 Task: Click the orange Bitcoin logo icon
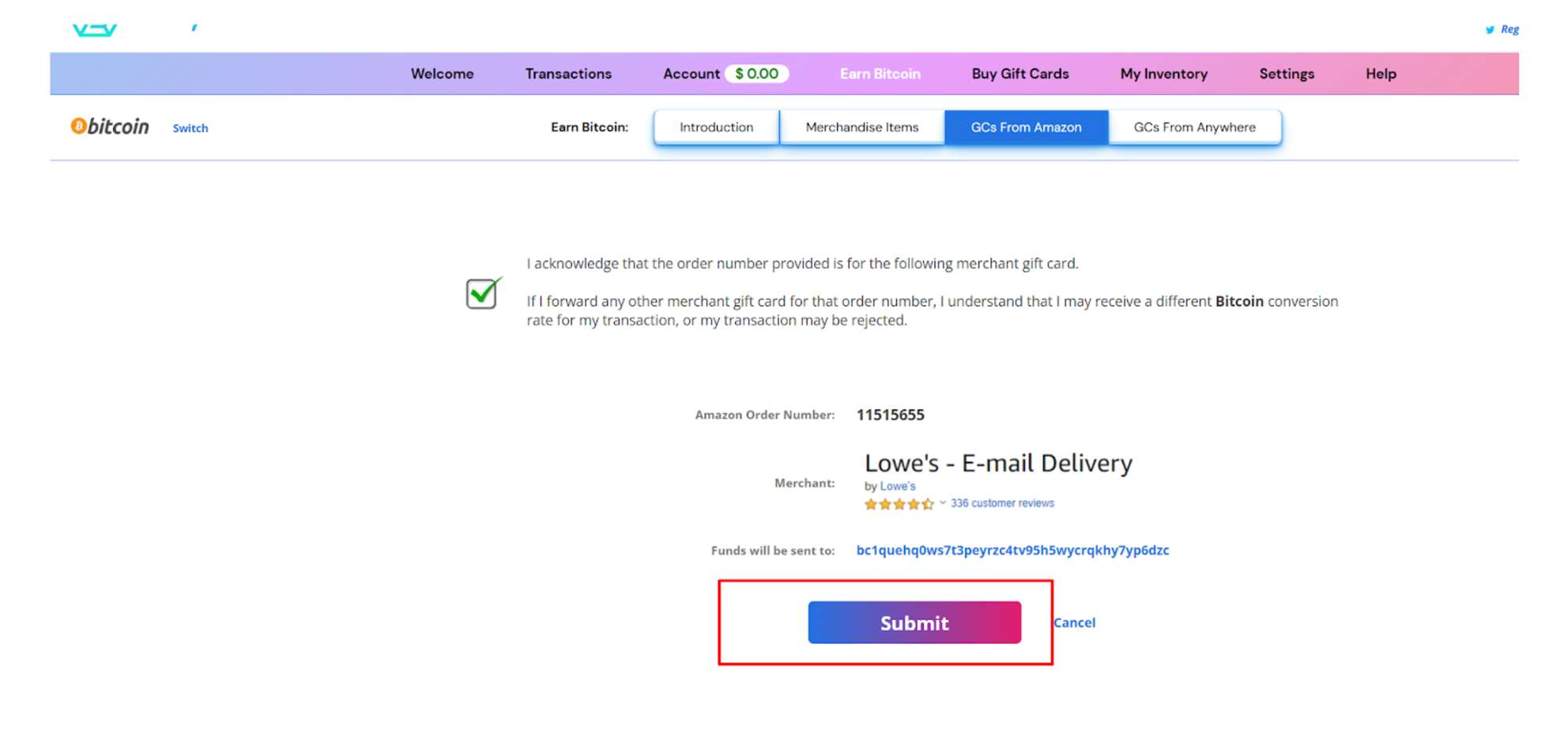click(x=78, y=126)
